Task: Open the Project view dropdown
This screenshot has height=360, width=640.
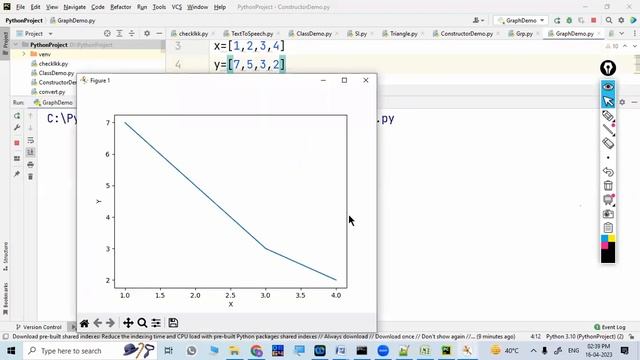Action: tap(35, 33)
